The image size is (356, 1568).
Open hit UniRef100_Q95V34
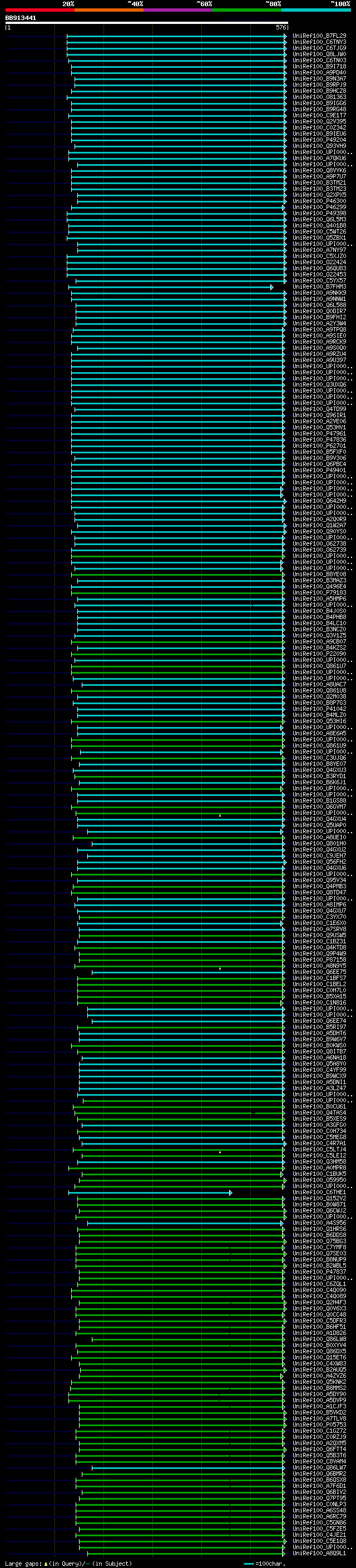pos(319,880)
